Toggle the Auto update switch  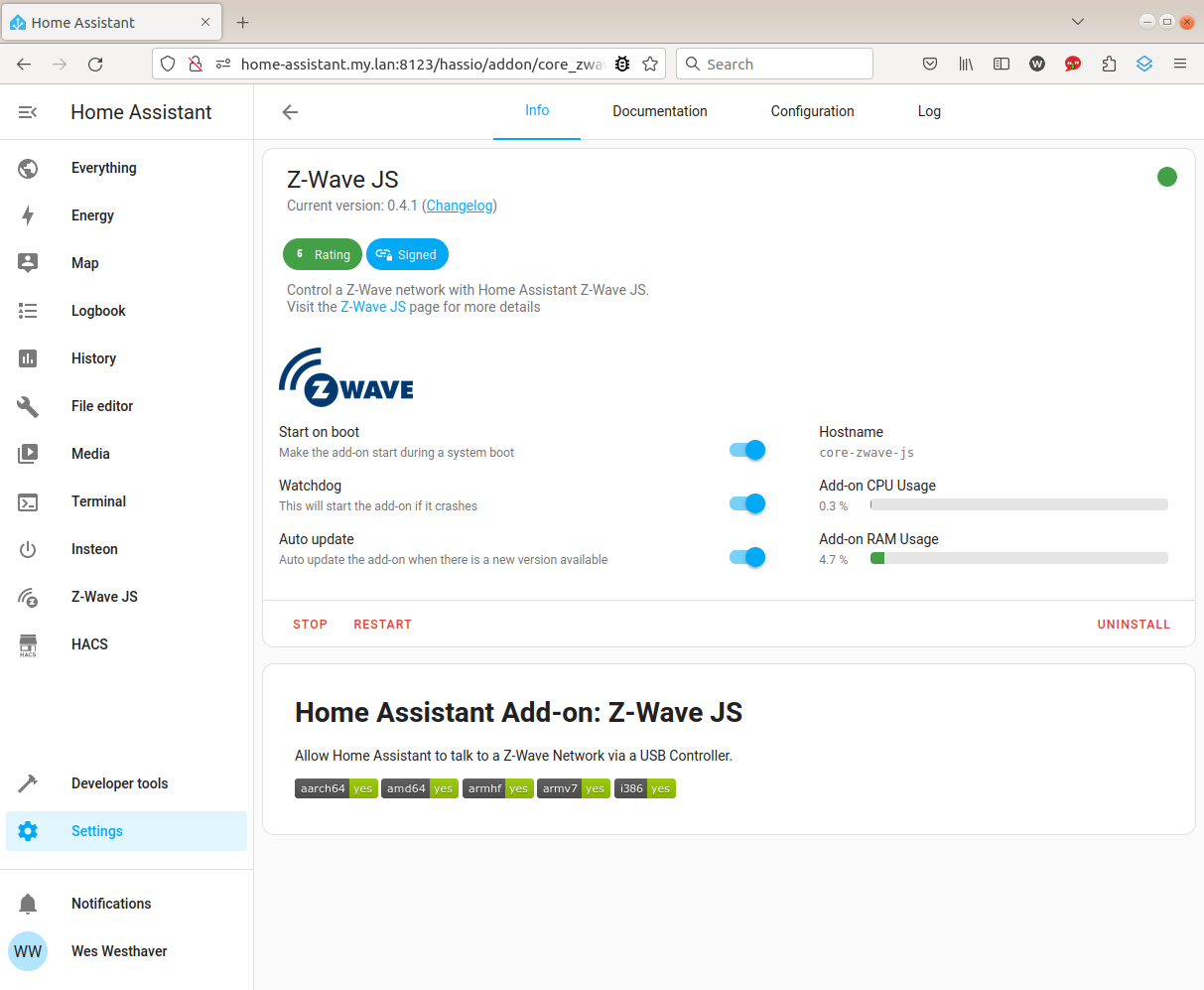pyautogui.click(x=747, y=557)
